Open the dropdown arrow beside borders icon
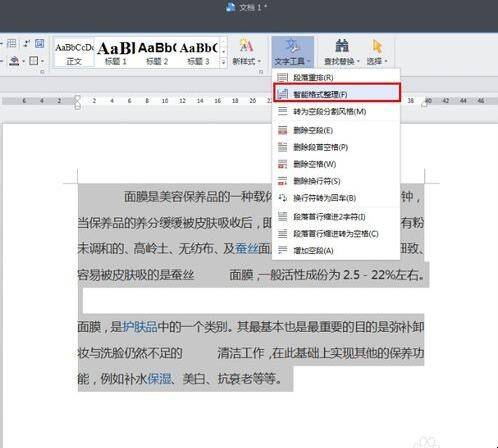This screenshot has width=498, height=448. tap(42, 61)
